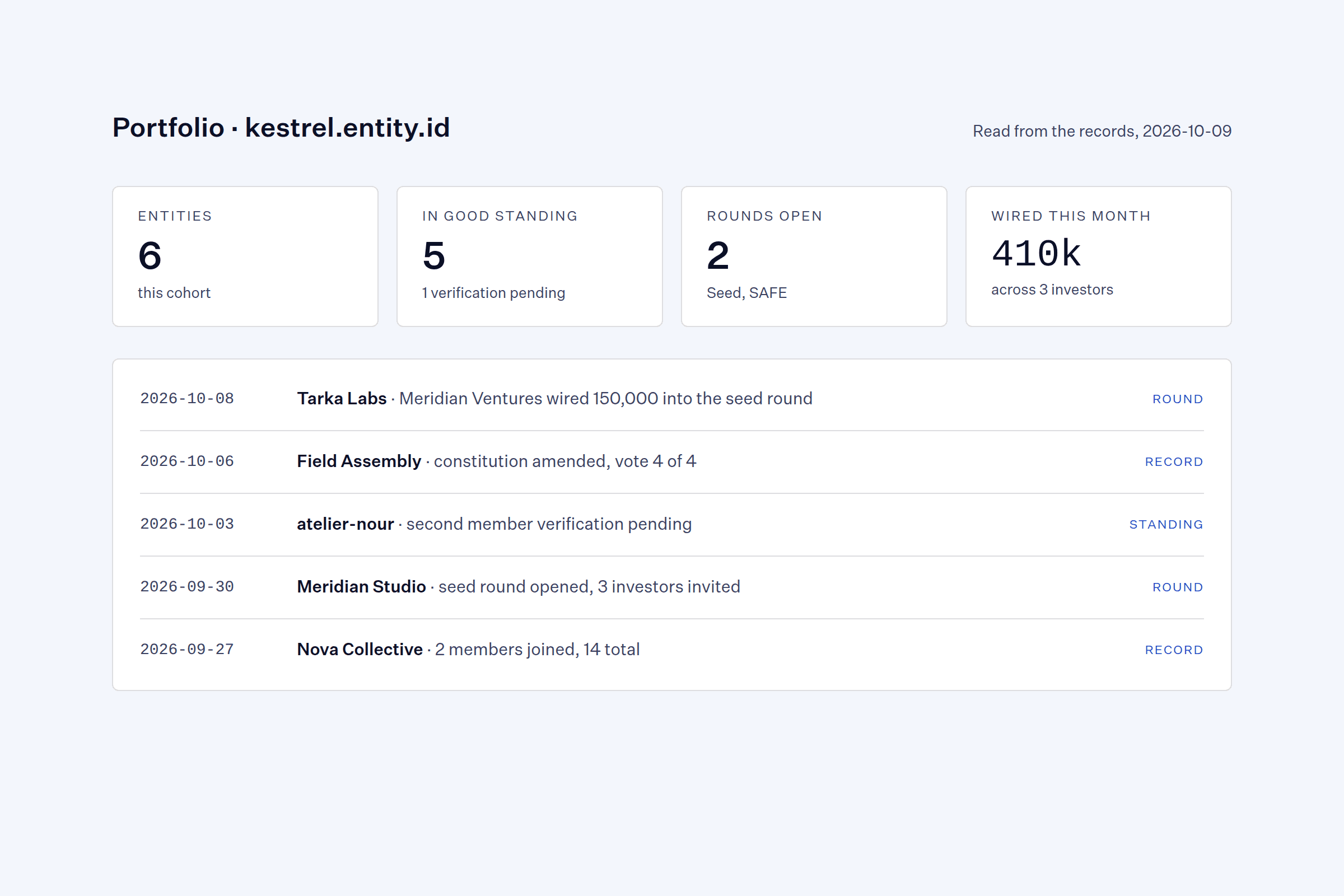Click the date 2026-09-27
Viewport: 1344px width, 896px height.
coord(187,650)
